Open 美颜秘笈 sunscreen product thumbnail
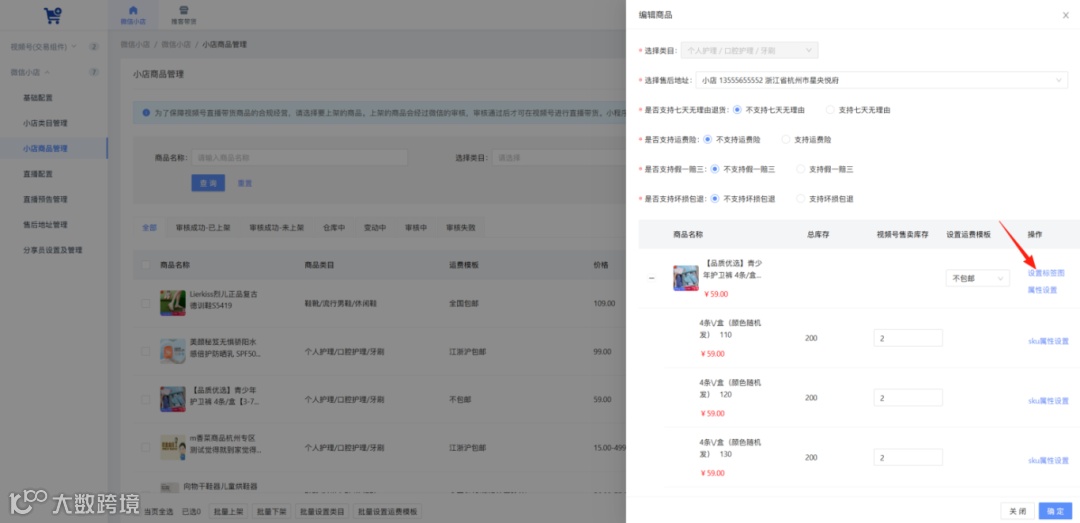Viewport: 1080px width, 523px height. click(x=172, y=351)
